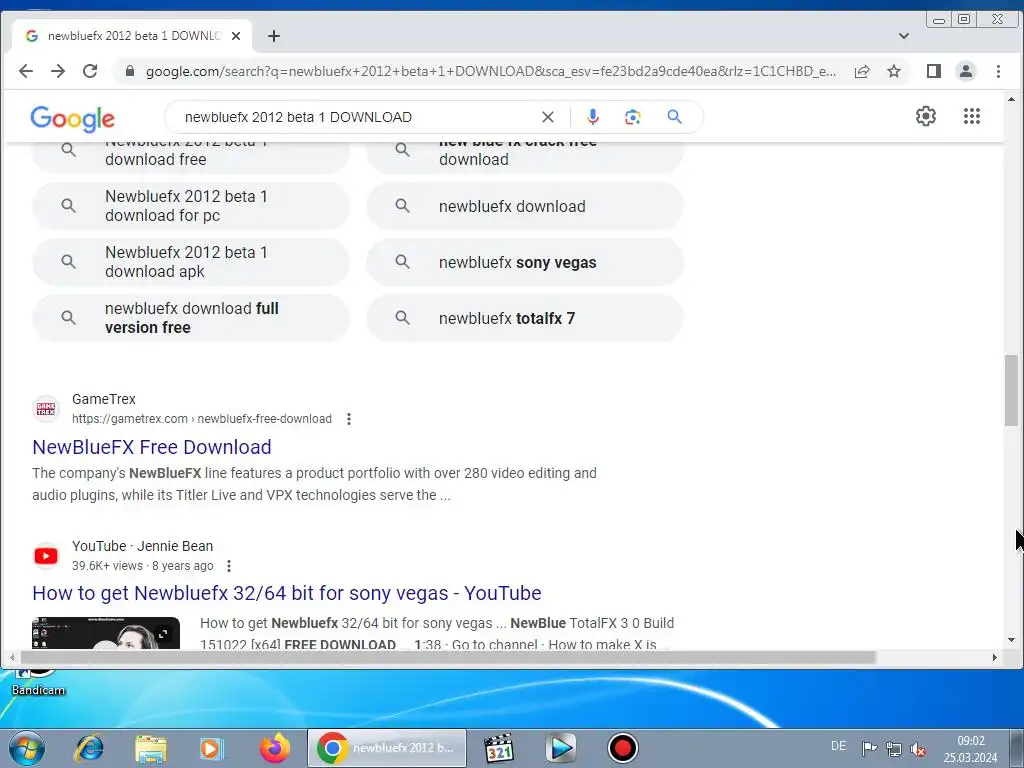Click the page scroll up arrow
Screen dimensions: 1024x768
tap(1011, 99)
